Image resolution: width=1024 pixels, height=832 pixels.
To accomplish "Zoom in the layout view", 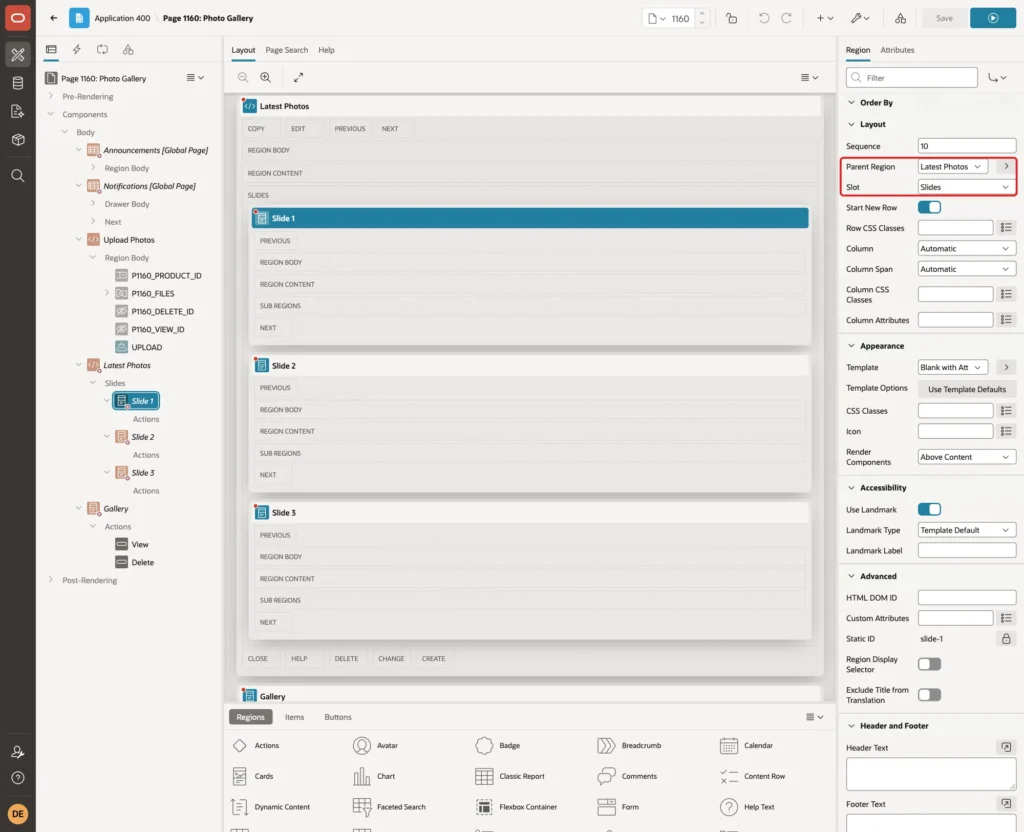I will [266, 77].
